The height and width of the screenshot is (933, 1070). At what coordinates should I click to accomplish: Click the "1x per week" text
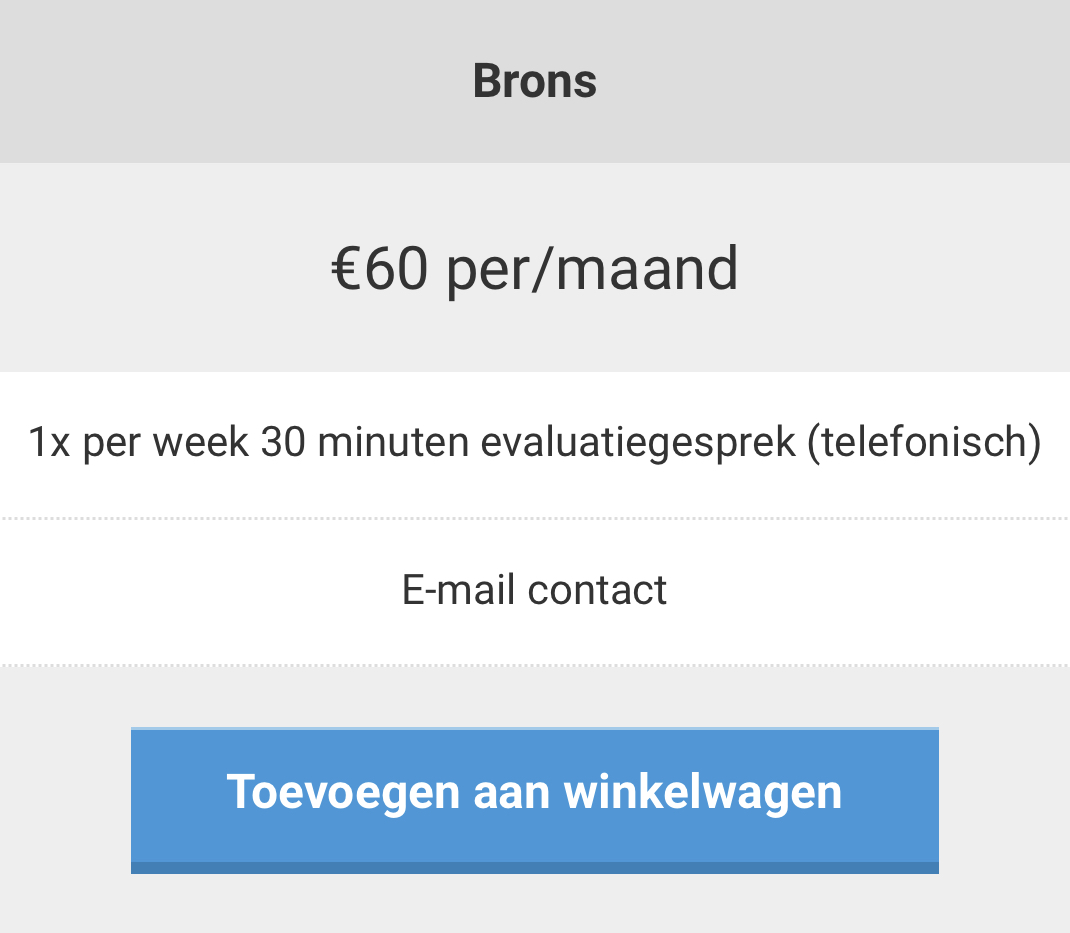coord(138,443)
